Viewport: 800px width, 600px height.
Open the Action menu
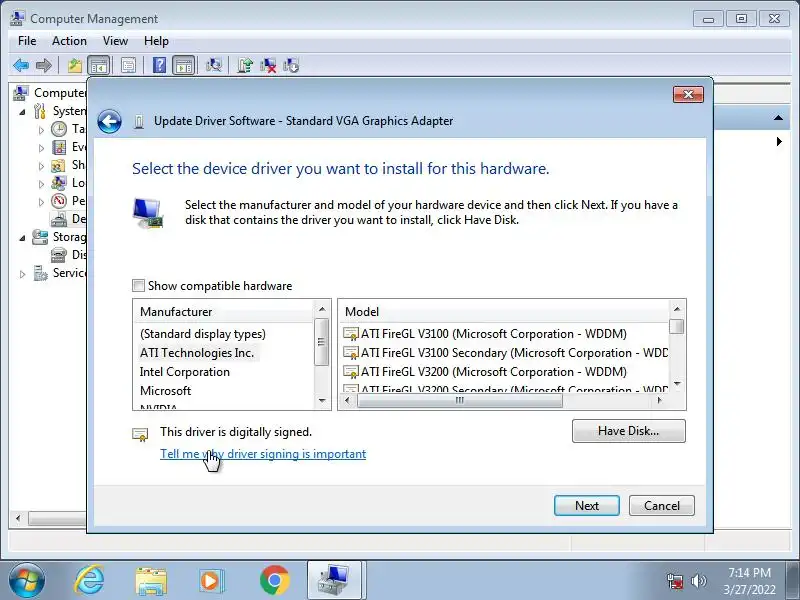[x=69, y=41]
